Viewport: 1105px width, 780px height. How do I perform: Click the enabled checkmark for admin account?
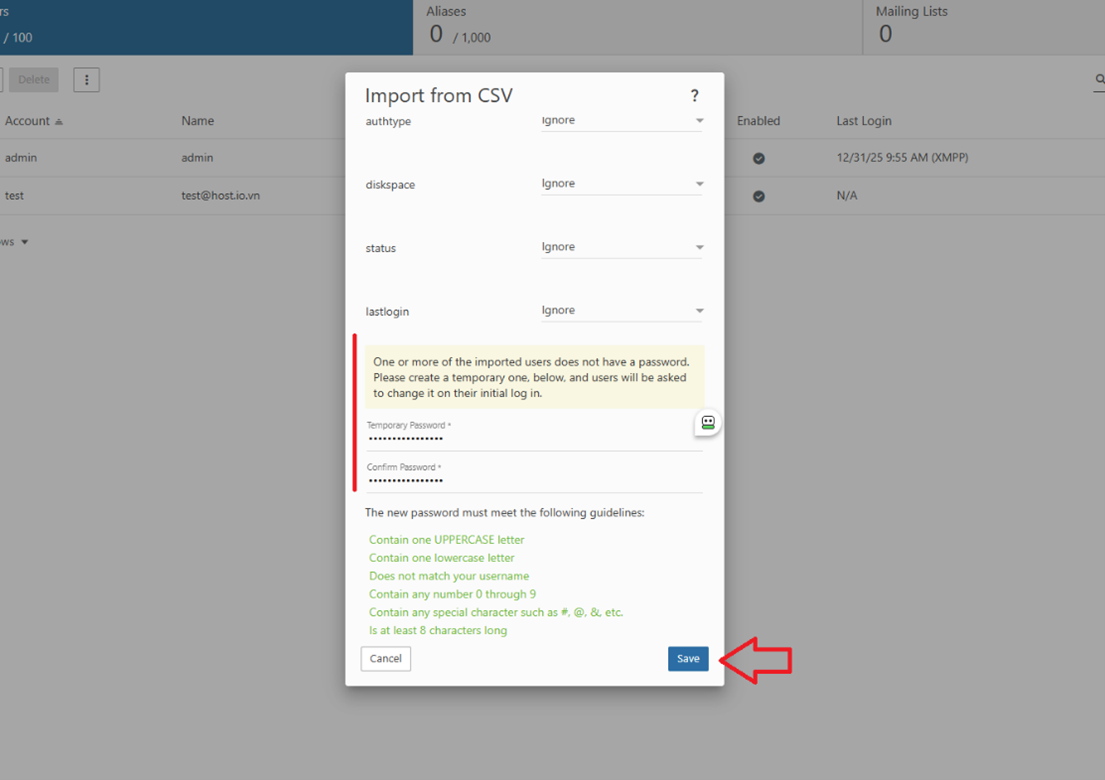pos(758,159)
